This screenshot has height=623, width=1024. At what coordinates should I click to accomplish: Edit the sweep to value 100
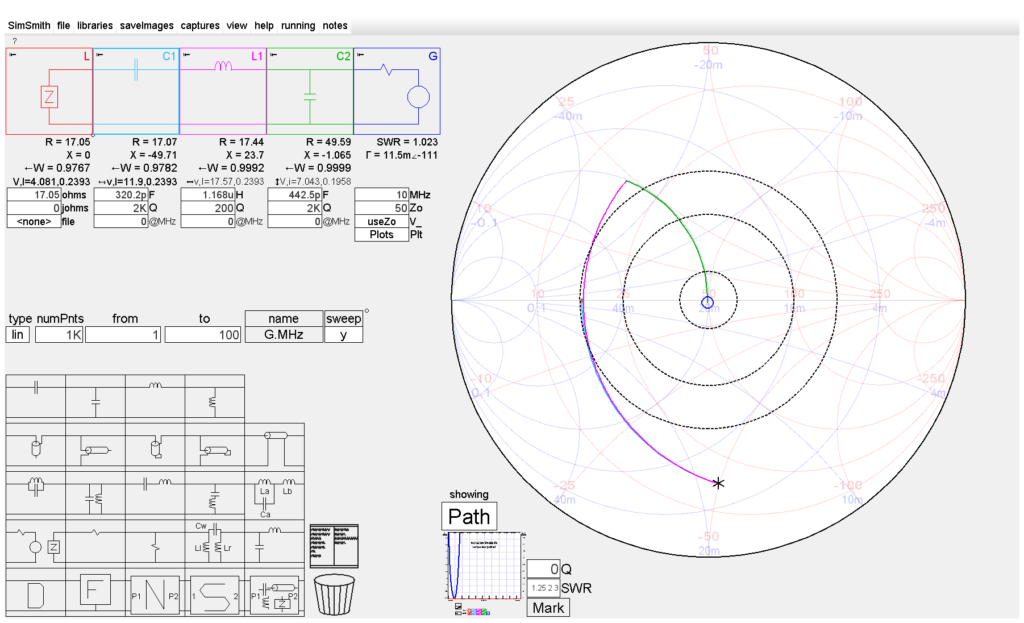tap(203, 334)
